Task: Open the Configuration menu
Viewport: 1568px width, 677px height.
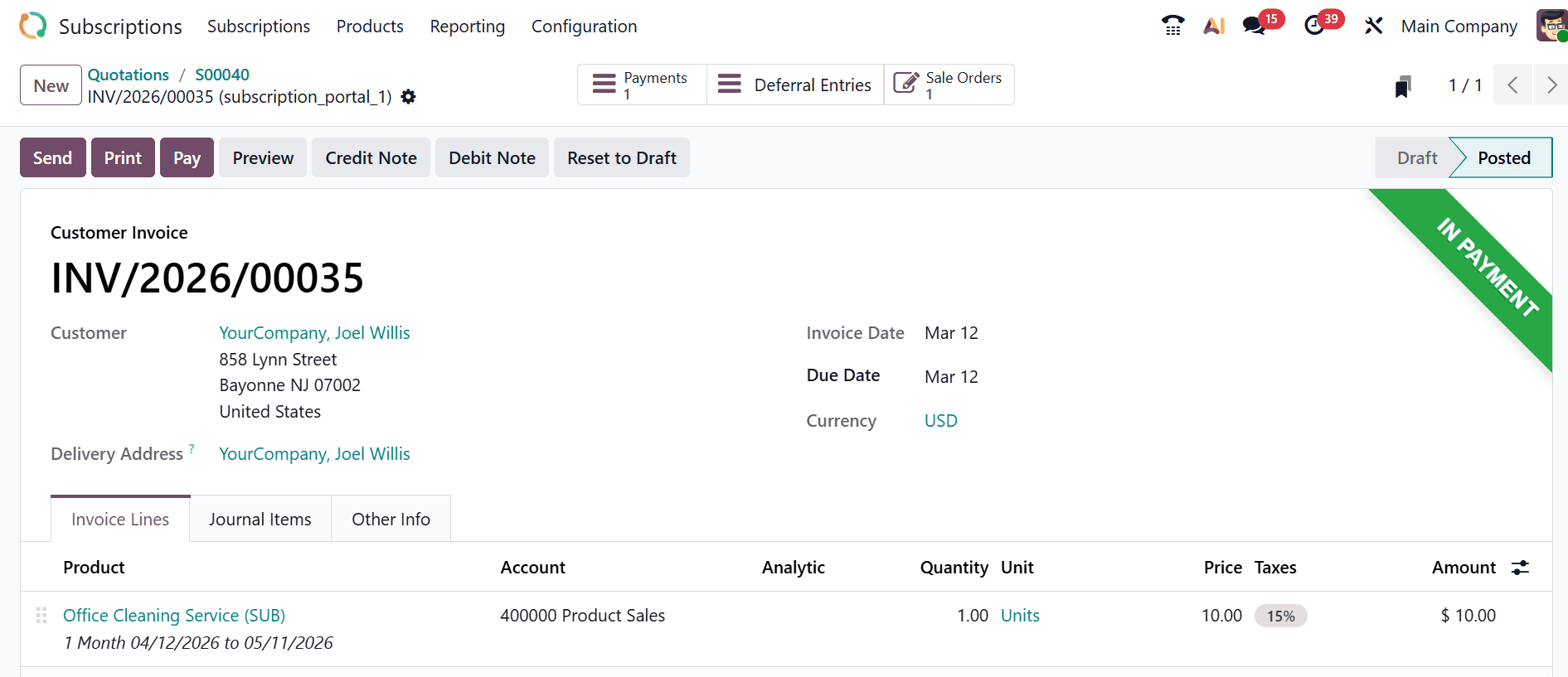Action: (584, 27)
